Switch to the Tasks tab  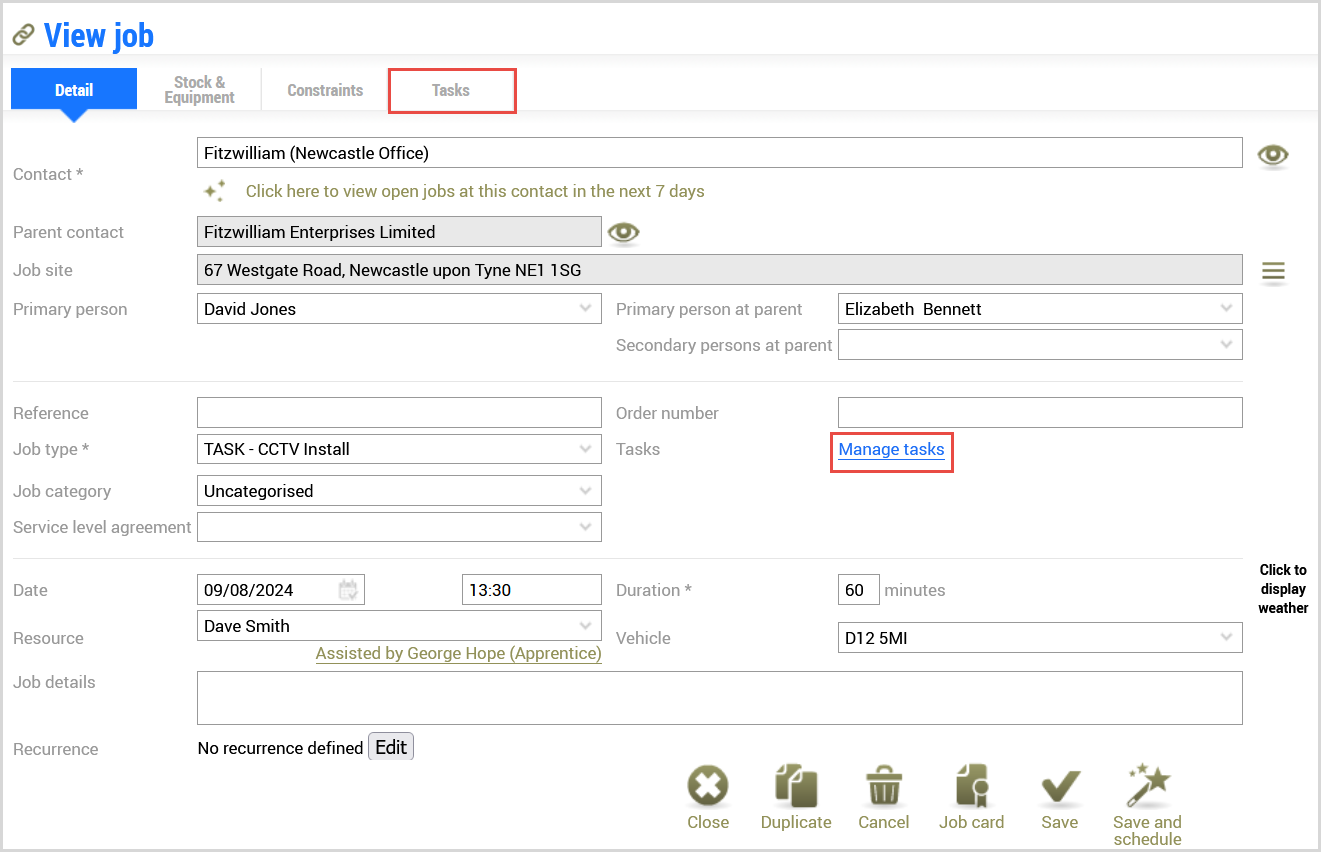click(451, 91)
